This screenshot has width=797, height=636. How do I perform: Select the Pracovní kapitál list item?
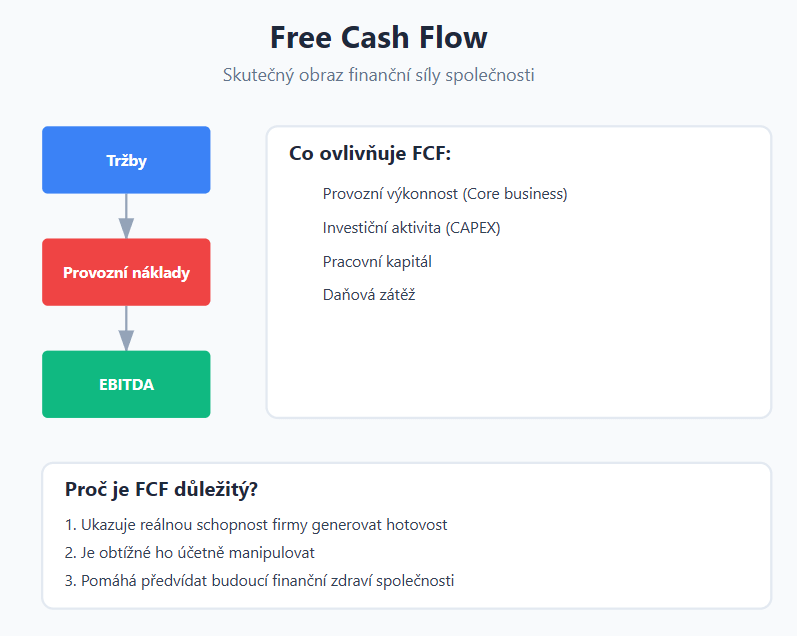377,261
